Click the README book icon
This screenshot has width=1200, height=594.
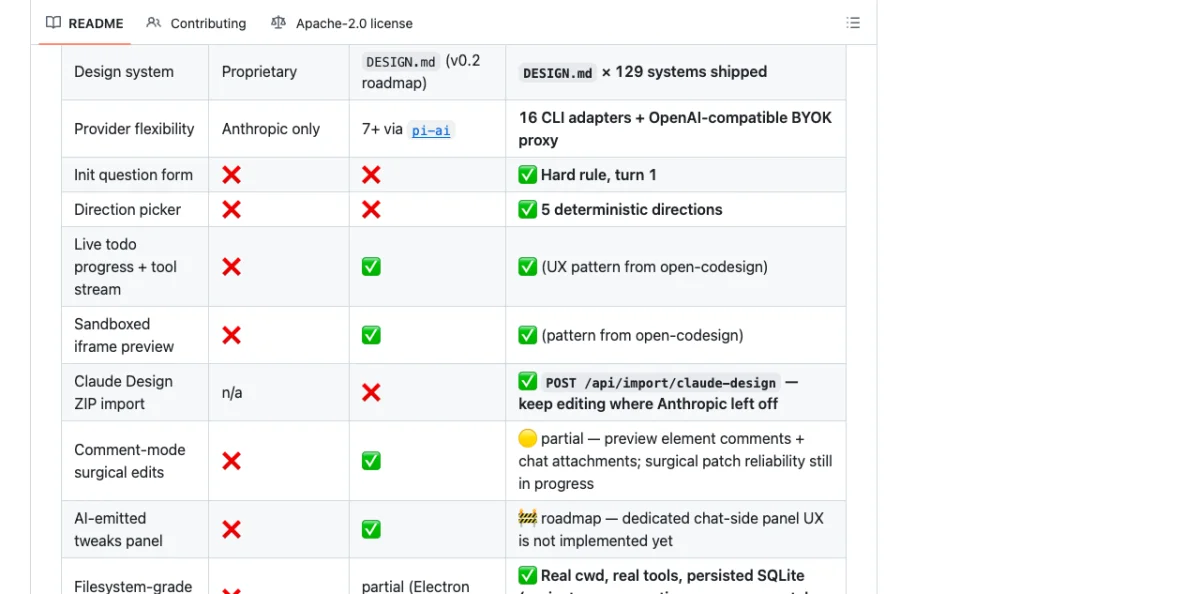(54, 23)
